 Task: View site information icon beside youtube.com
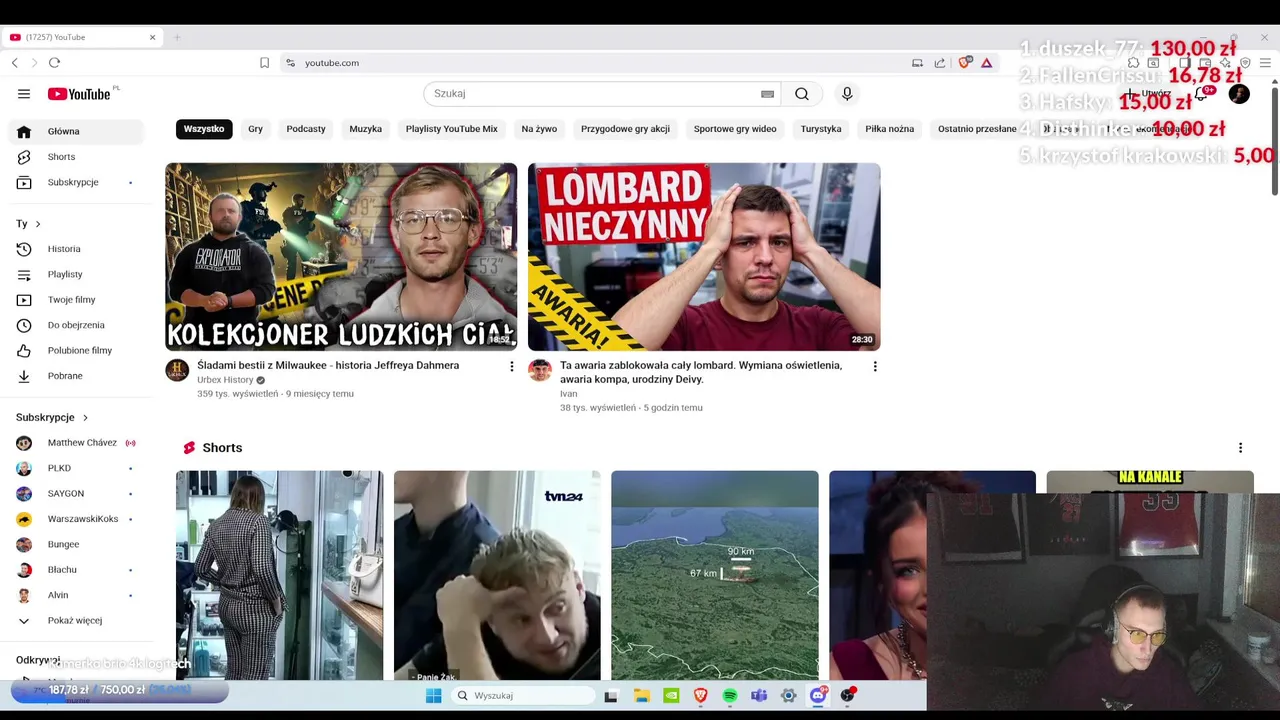[290, 63]
